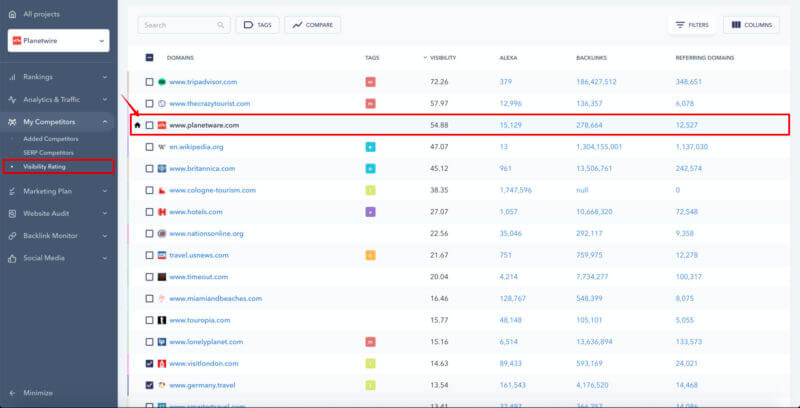Open the FILTERS panel
Viewport: 800px width, 408px height.
click(x=692, y=25)
